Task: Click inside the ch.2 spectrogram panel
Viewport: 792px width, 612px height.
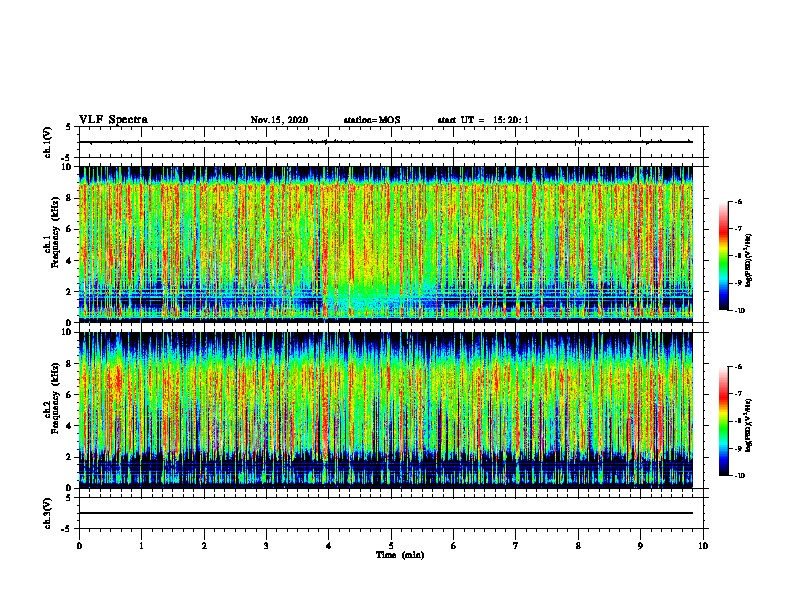Action: tap(386, 410)
